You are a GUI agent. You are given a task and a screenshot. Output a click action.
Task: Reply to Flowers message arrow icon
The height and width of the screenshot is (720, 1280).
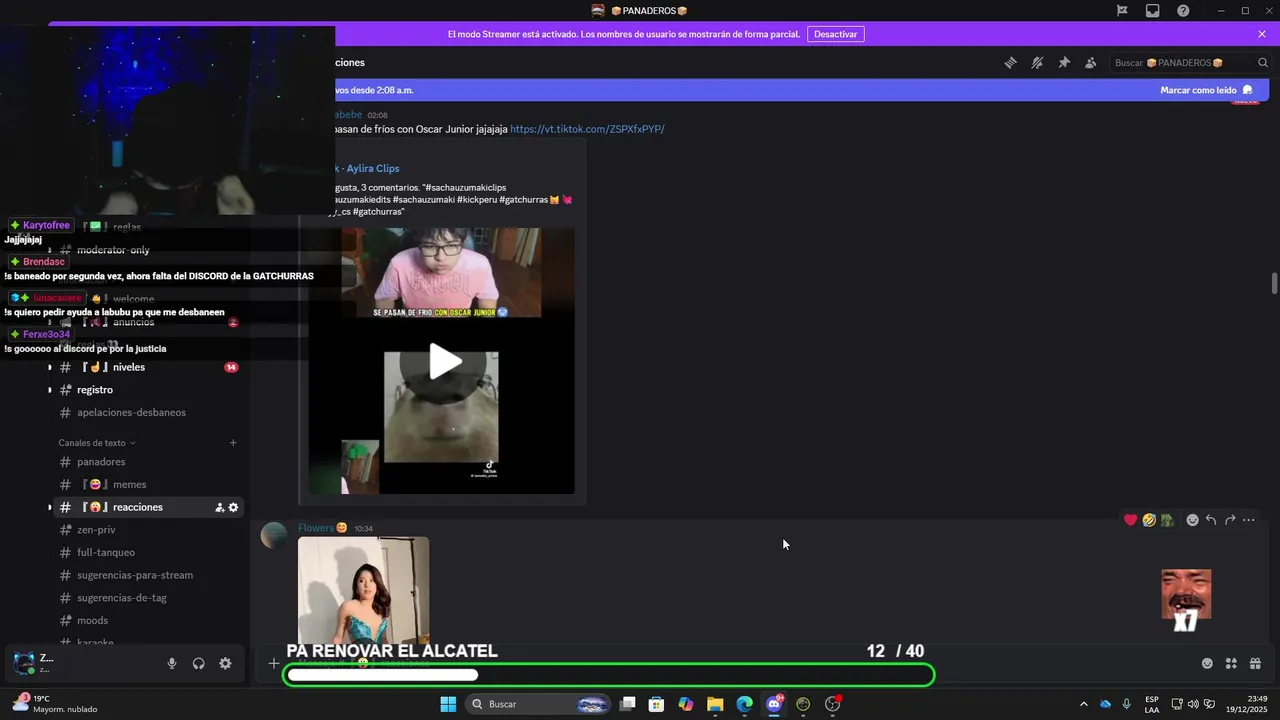[x=1211, y=520]
